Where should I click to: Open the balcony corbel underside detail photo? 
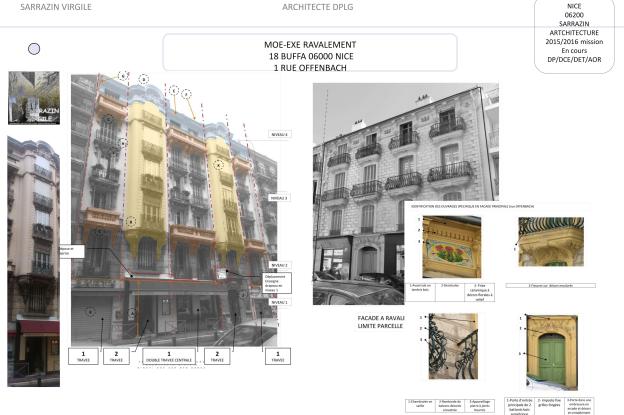(x=551, y=242)
